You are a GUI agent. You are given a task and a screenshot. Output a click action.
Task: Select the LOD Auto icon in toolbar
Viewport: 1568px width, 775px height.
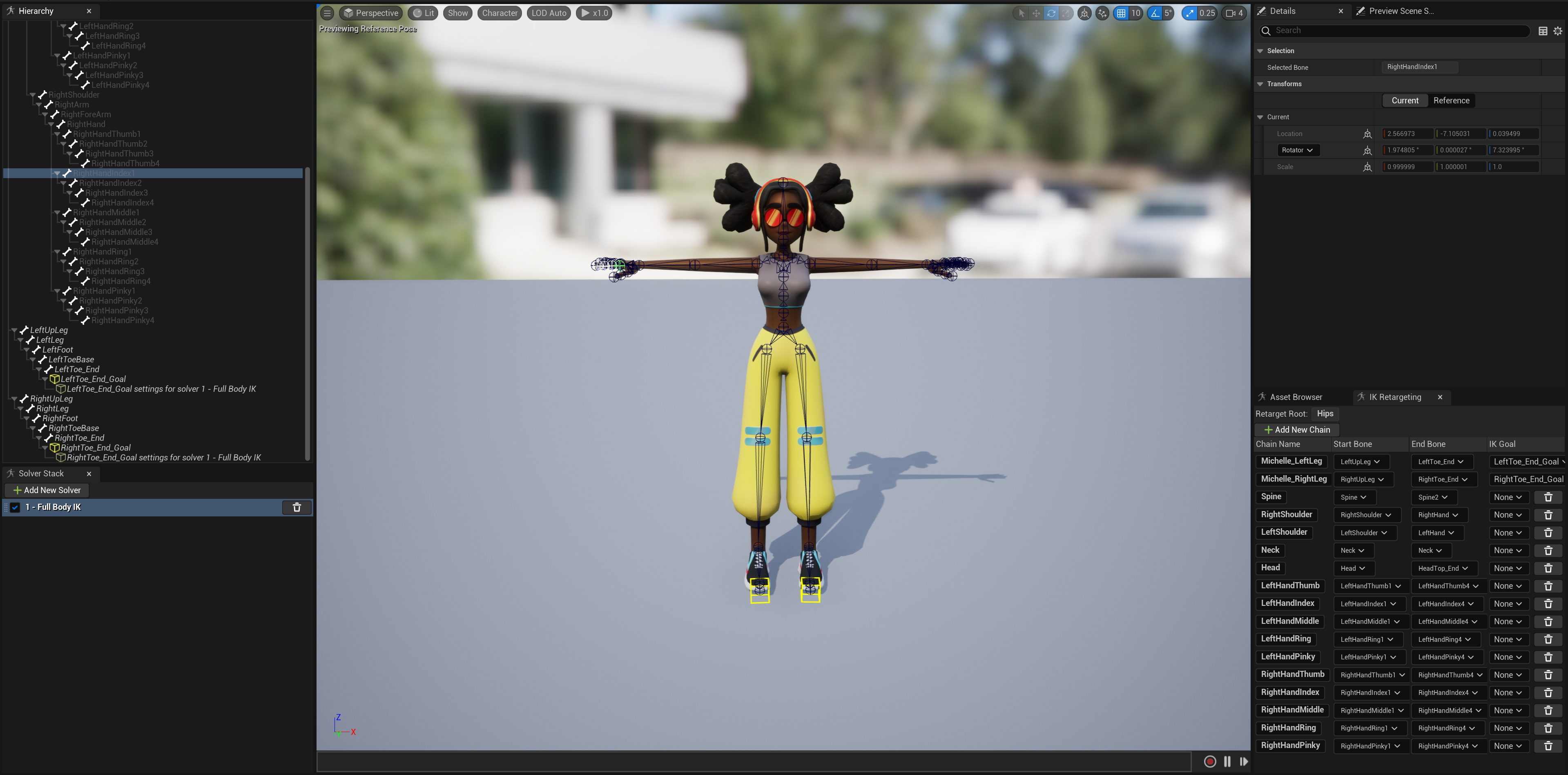(548, 13)
